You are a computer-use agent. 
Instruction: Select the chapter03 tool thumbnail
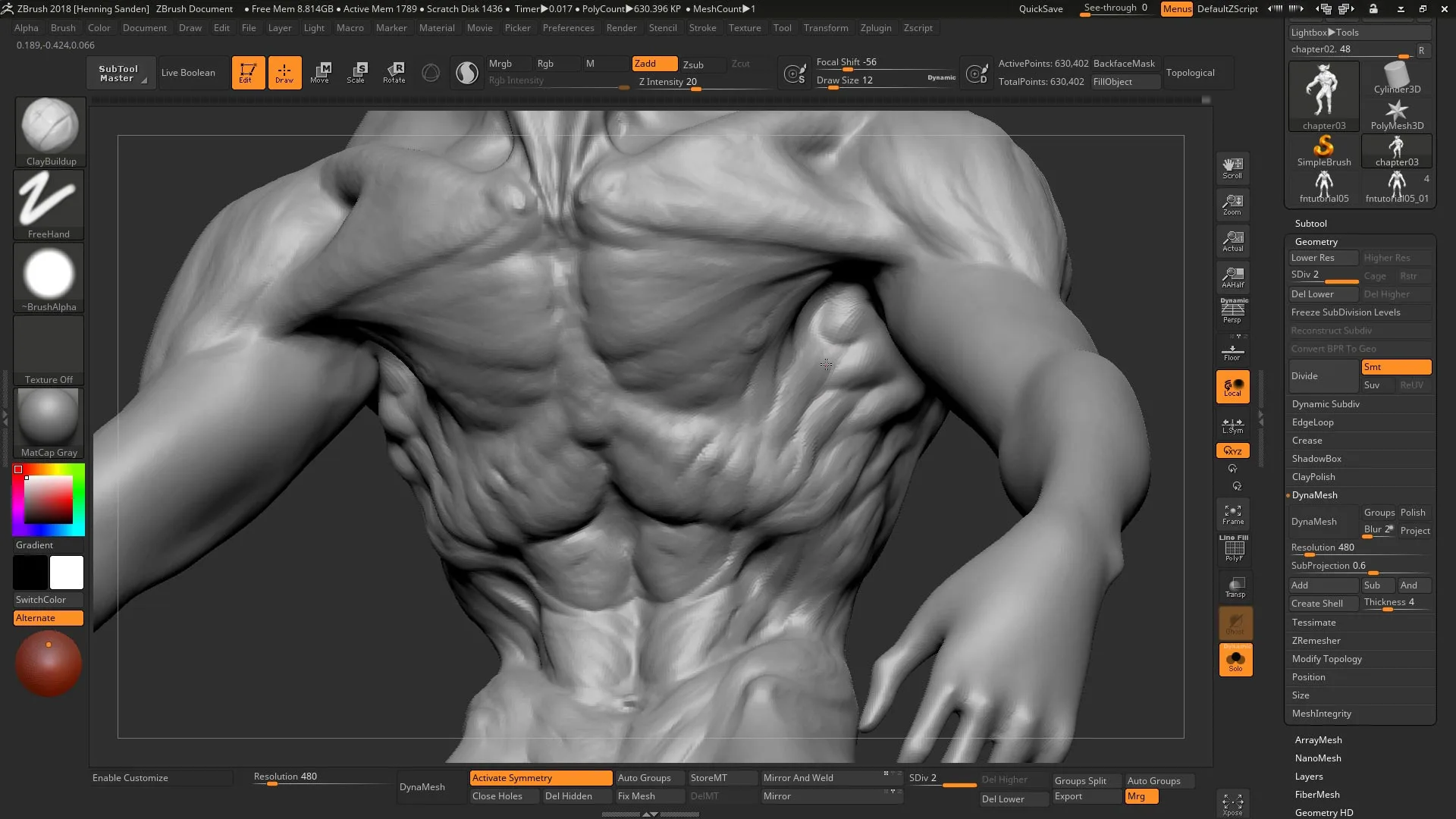(x=1323, y=95)
